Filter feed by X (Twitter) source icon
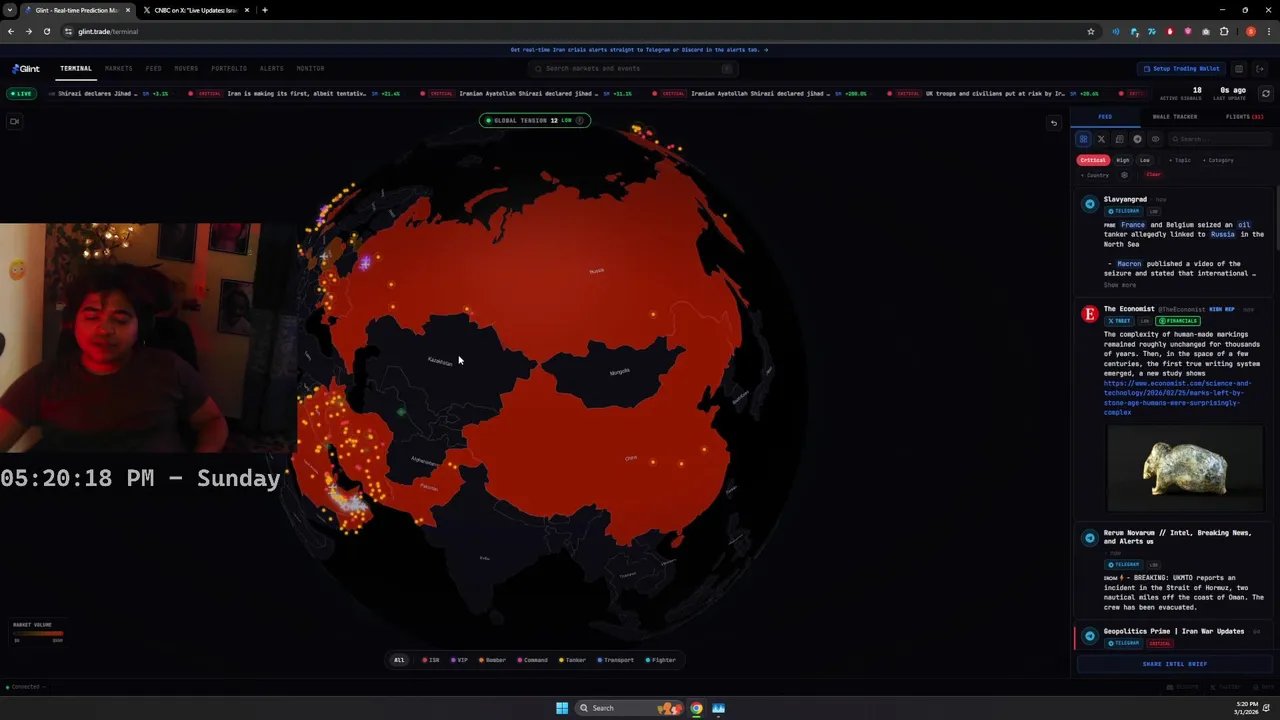1280x720 pixels. click(x=1101, y=139)
